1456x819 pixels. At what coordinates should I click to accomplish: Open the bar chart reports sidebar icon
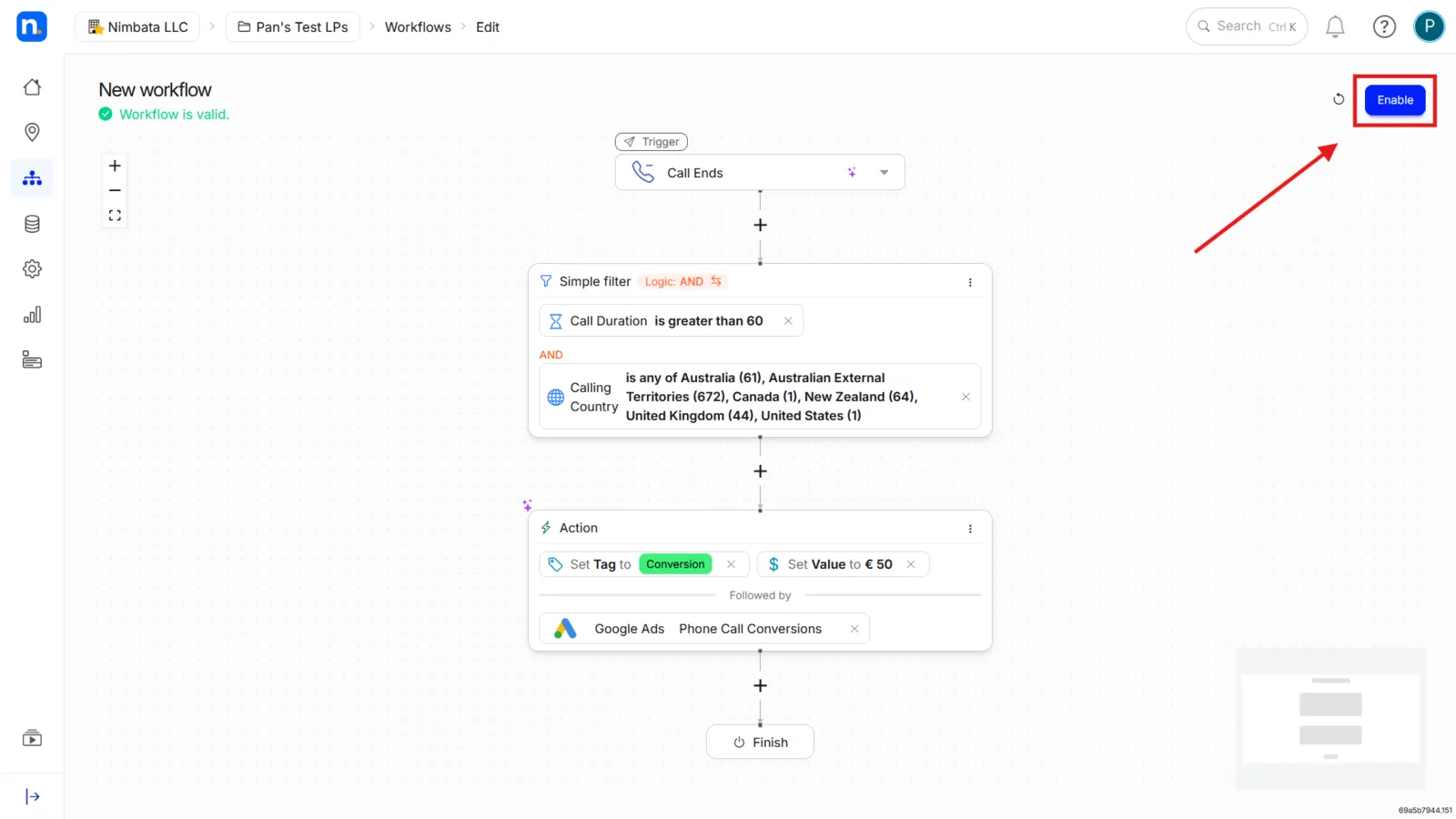pyautogui.click(x=32, y=315)
